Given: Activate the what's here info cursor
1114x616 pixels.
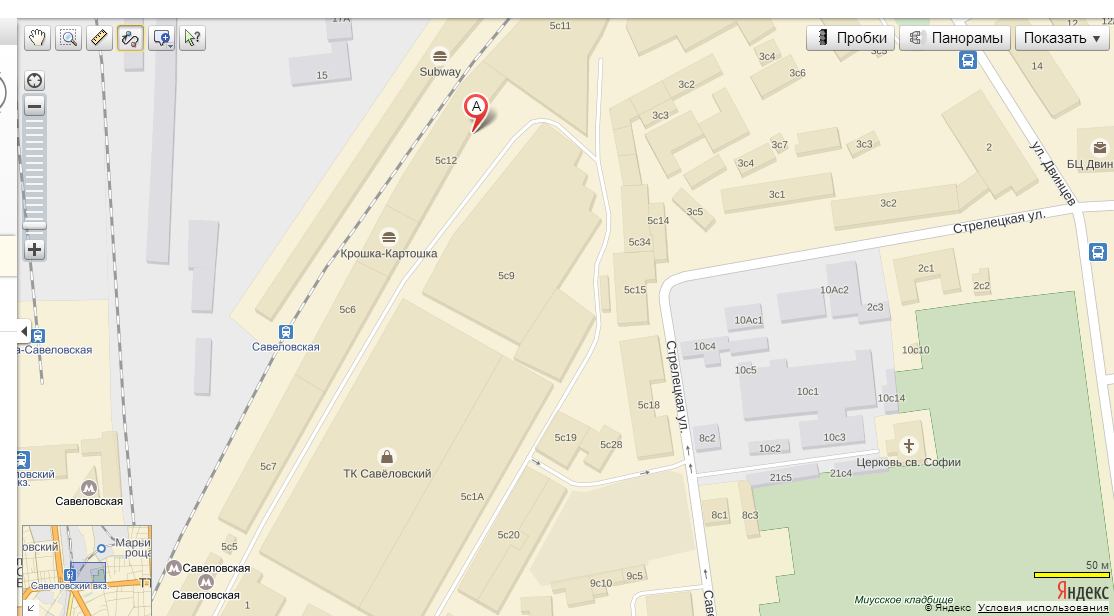Looking at the screenshot, I should pyautogui.click(x=193, y=38).
